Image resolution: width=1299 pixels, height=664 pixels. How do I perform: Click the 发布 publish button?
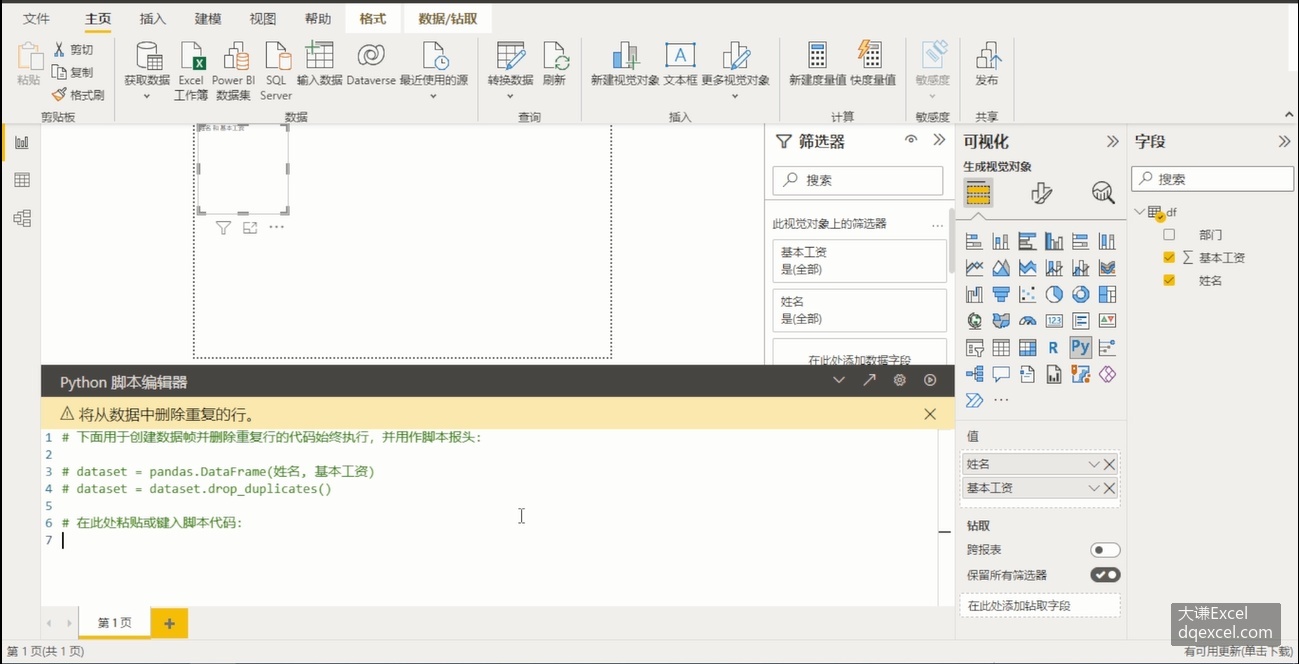(x=987, y=65)
